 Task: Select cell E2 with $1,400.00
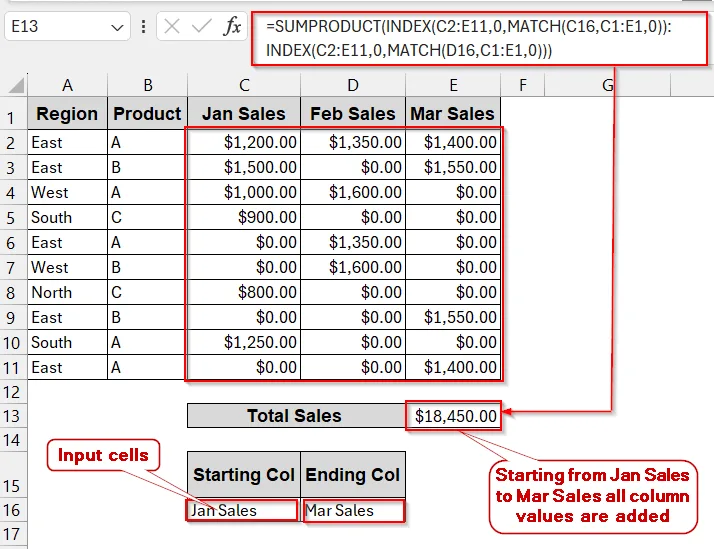453,142
